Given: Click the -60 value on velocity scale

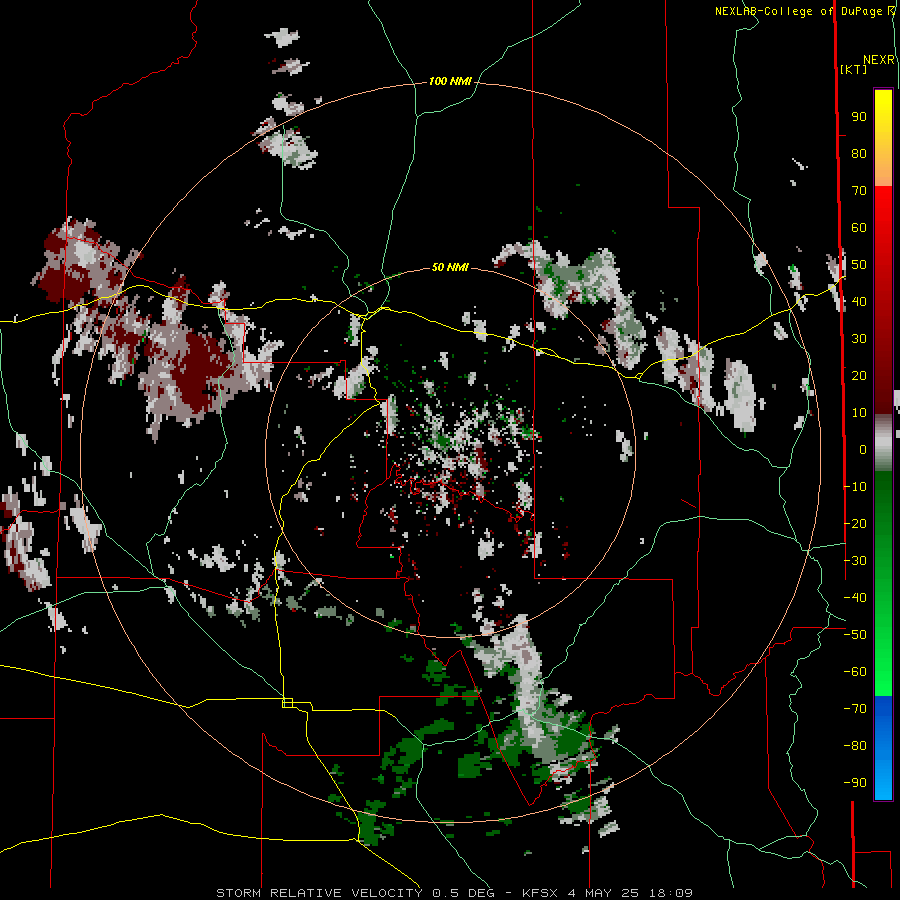Looking at the screenshot, I should pos(855,672).
